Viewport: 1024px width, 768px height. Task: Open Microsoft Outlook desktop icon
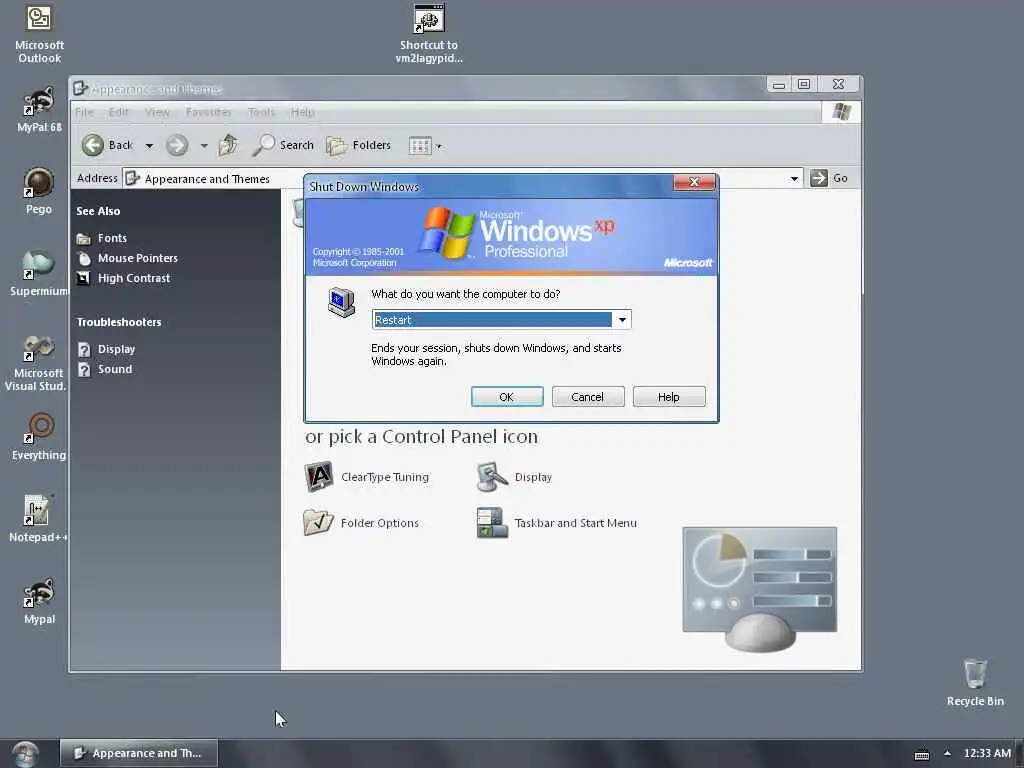tap(39, 34)
